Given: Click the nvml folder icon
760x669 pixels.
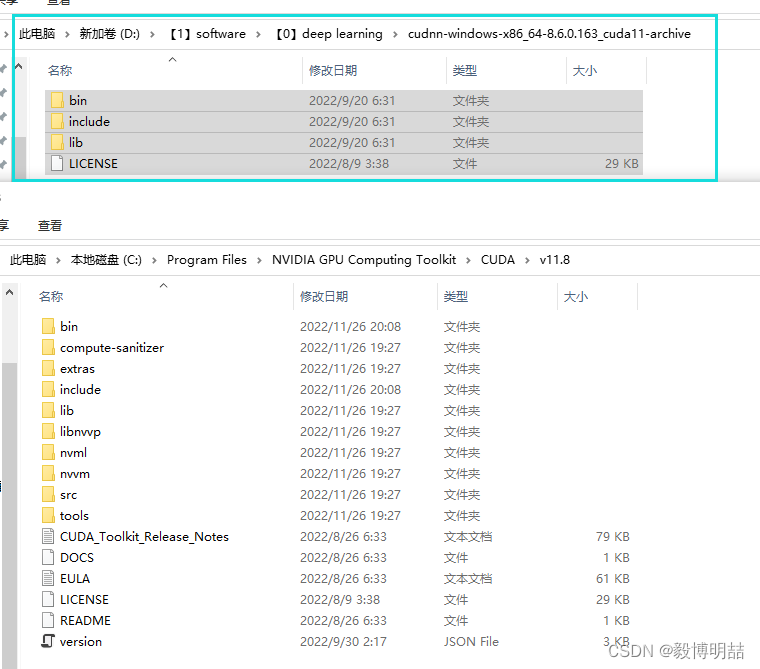Looking at the screenshot, I should pyautogui.click(x=48, y=452).
